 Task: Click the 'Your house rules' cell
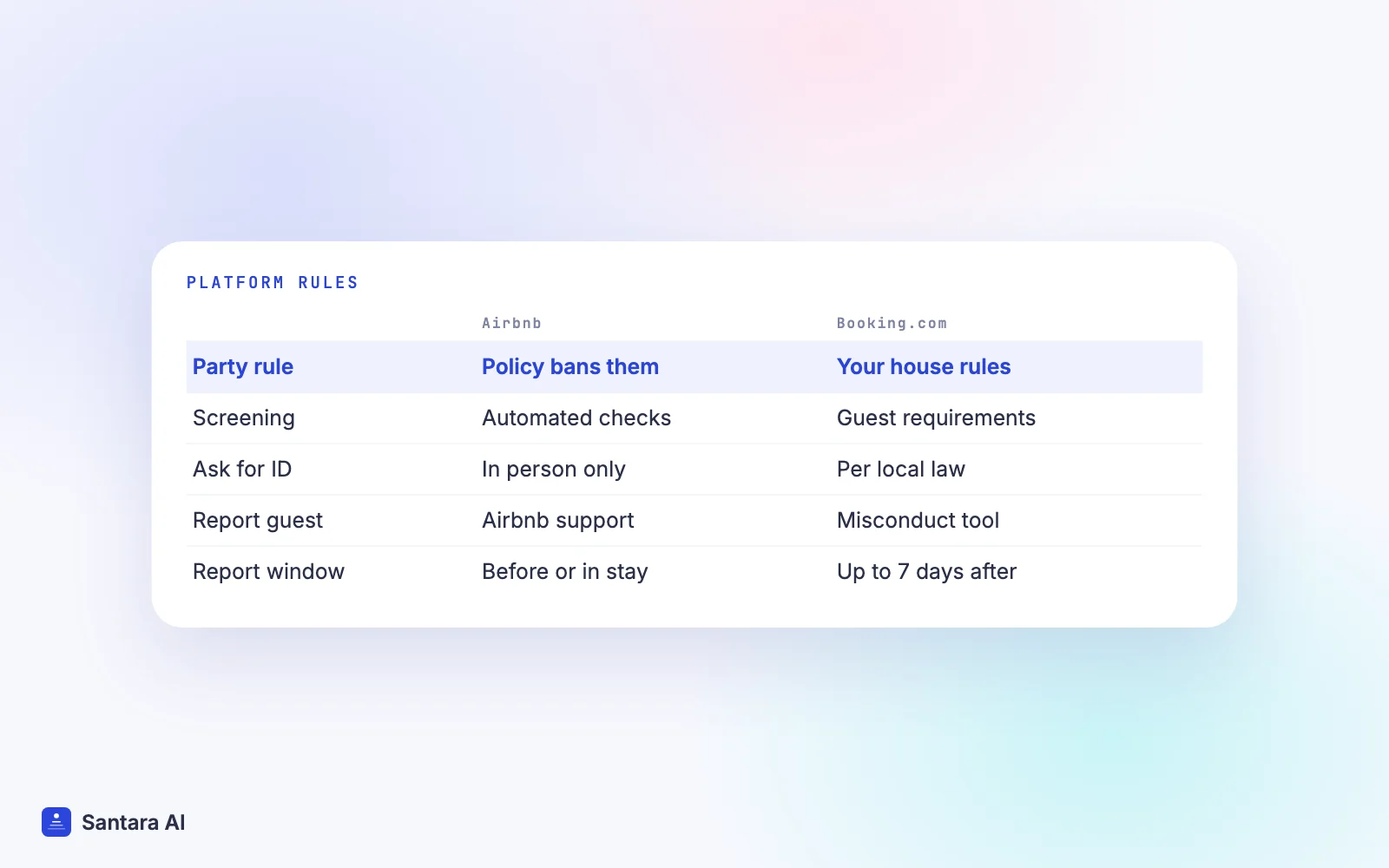coord(924,366)
